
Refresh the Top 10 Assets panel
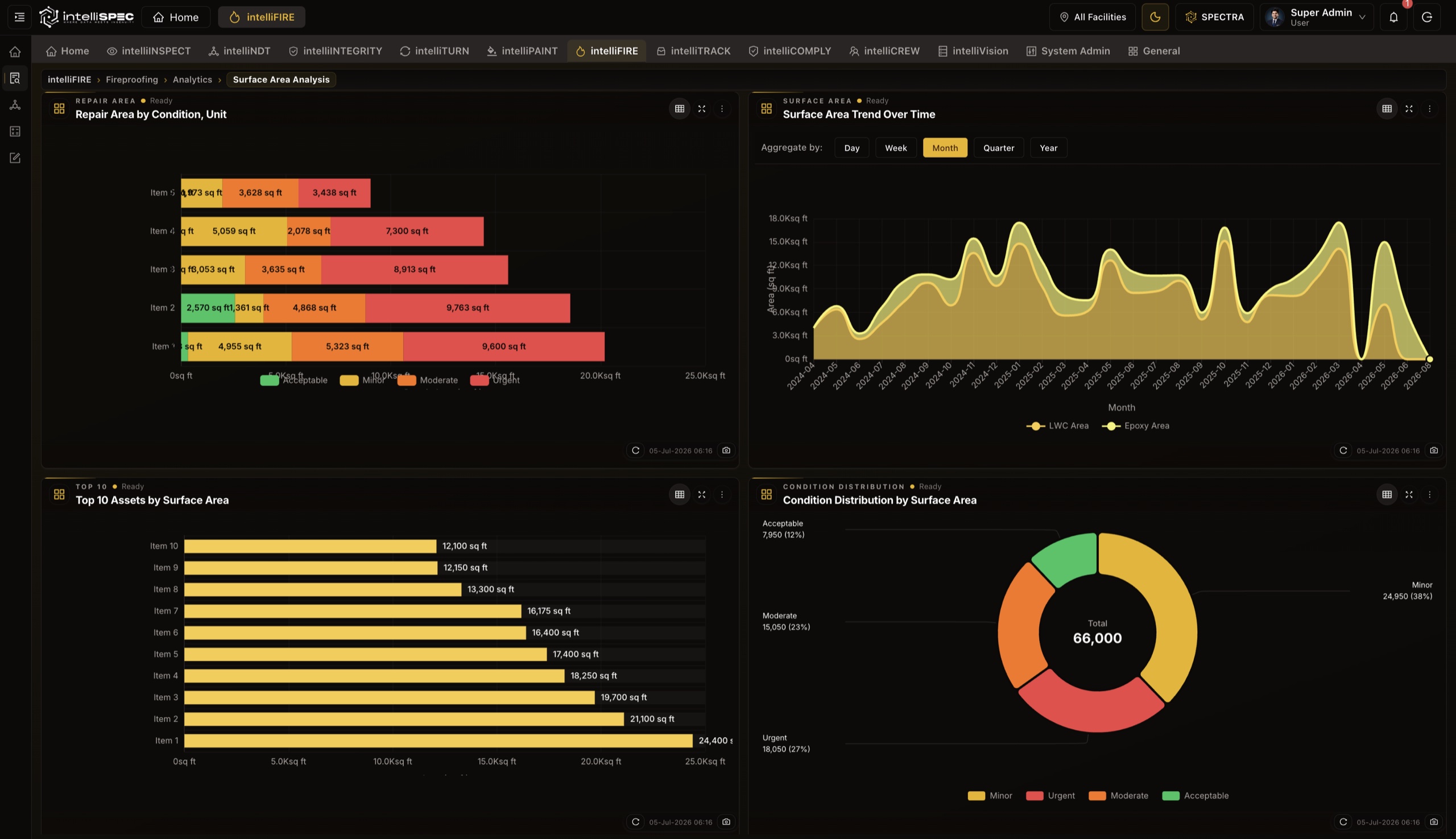pyautogui.click(x=635, y=822)
